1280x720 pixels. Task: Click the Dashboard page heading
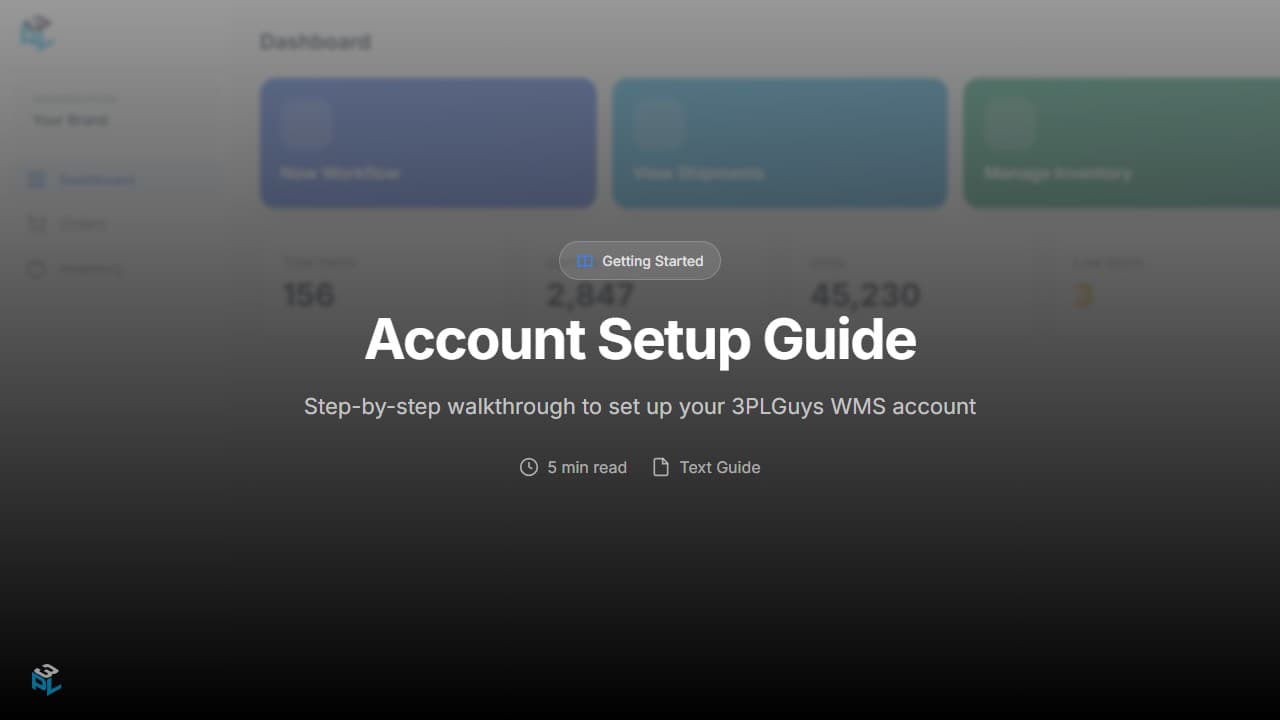[315, 42]
